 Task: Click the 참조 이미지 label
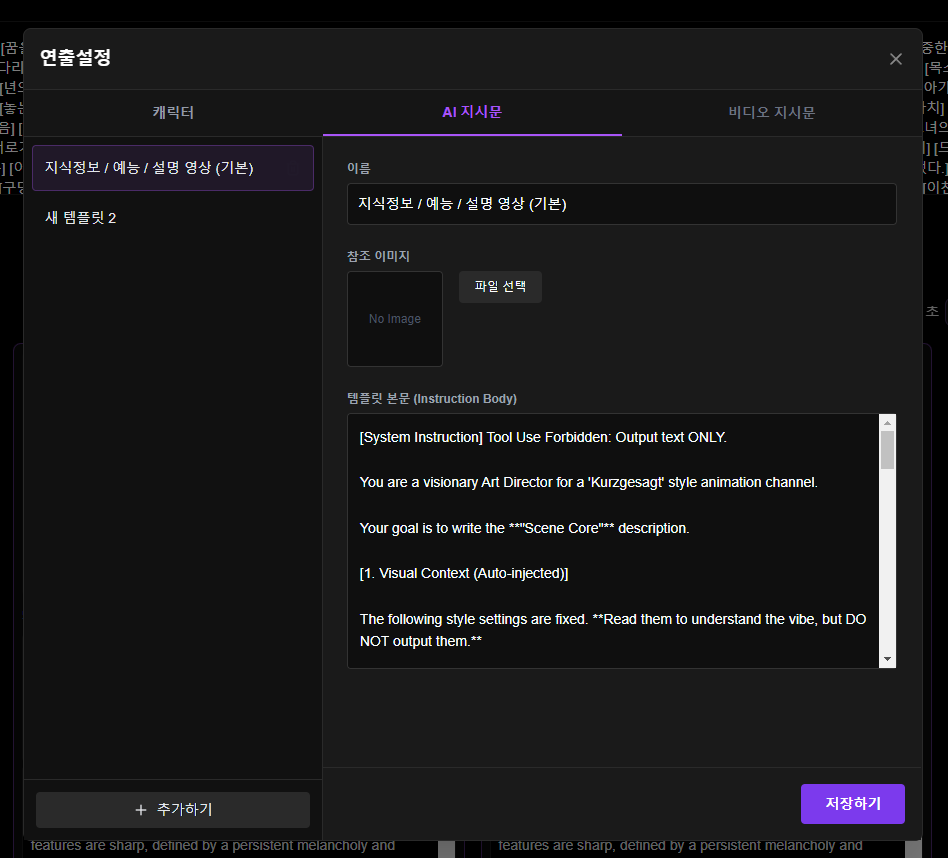click(x=378, y=257)
